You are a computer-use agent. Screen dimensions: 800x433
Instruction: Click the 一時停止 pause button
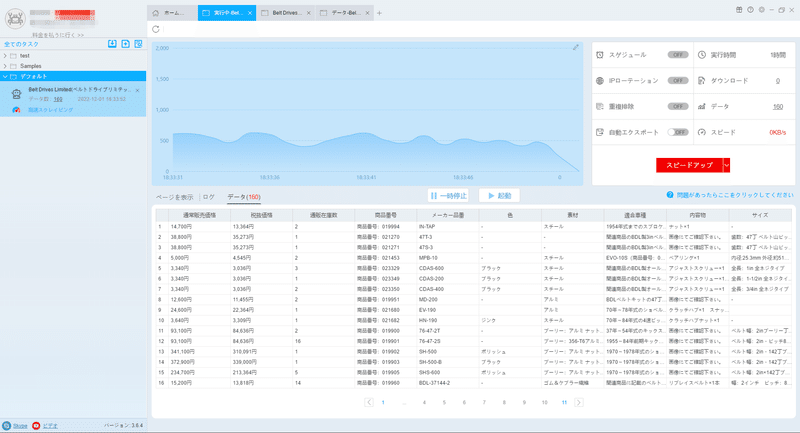click(448, 195)
